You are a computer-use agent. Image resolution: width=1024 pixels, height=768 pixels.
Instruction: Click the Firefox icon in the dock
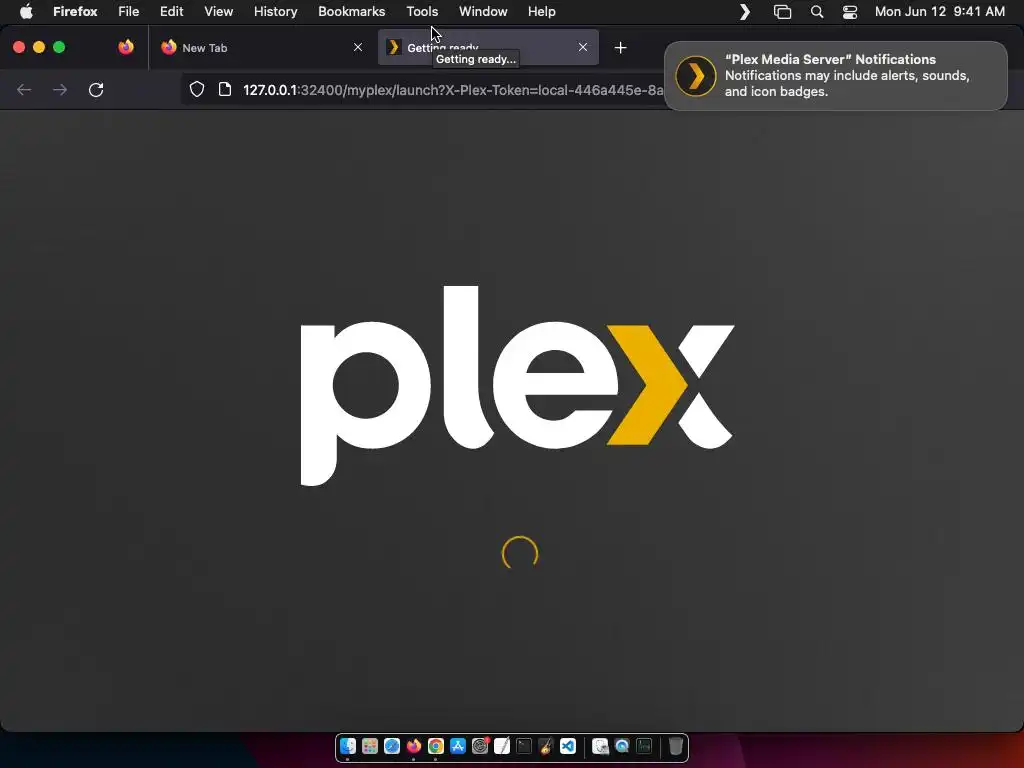(414, 746)
